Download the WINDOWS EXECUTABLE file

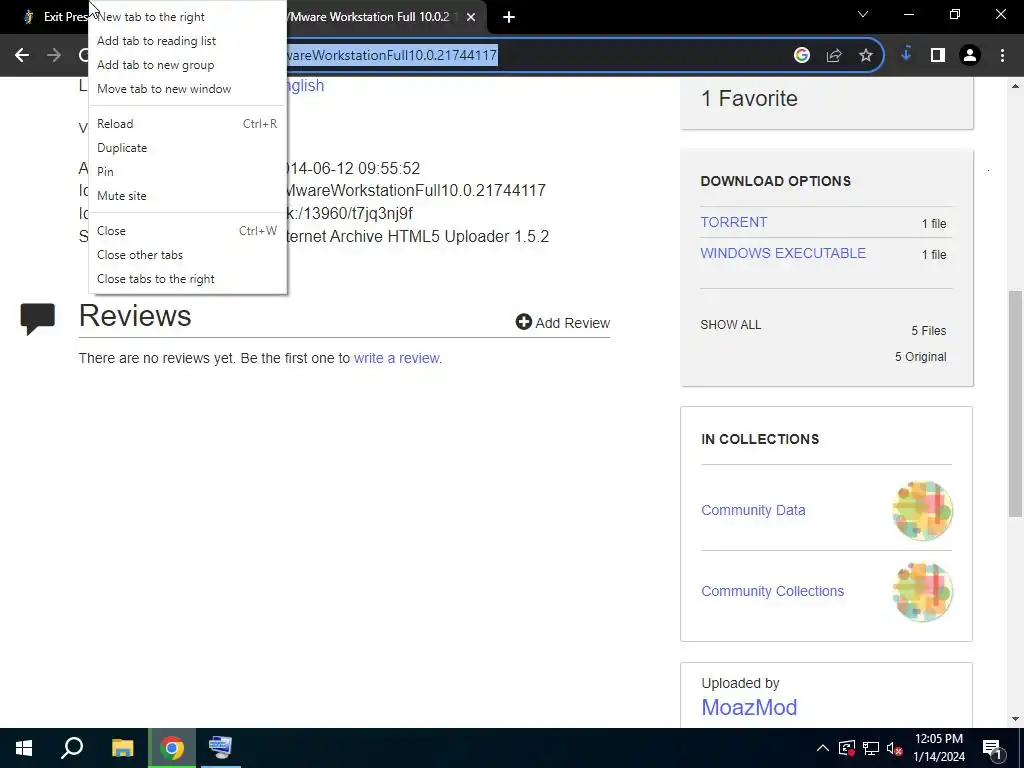783,253
